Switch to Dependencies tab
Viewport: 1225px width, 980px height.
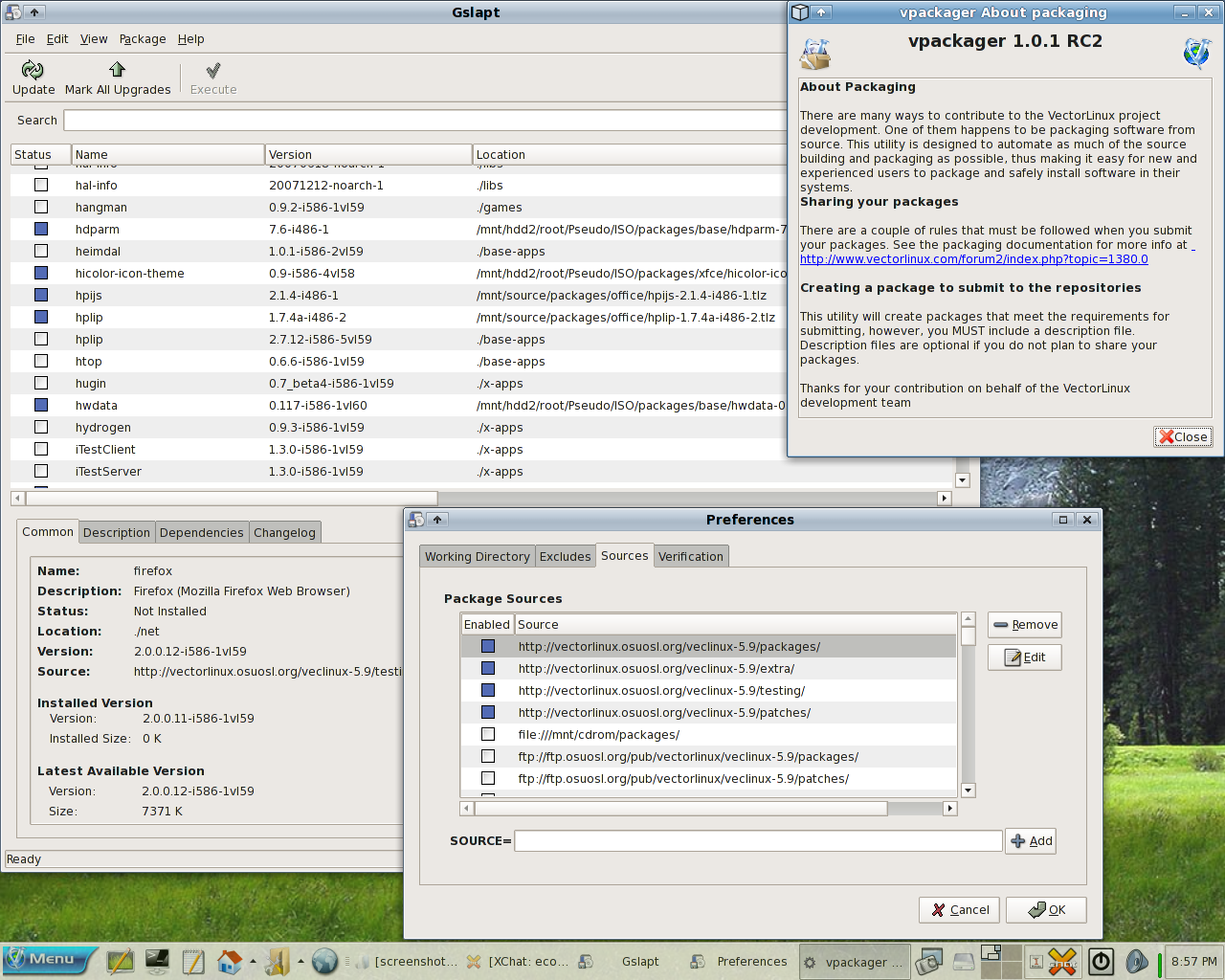[202, 533]
